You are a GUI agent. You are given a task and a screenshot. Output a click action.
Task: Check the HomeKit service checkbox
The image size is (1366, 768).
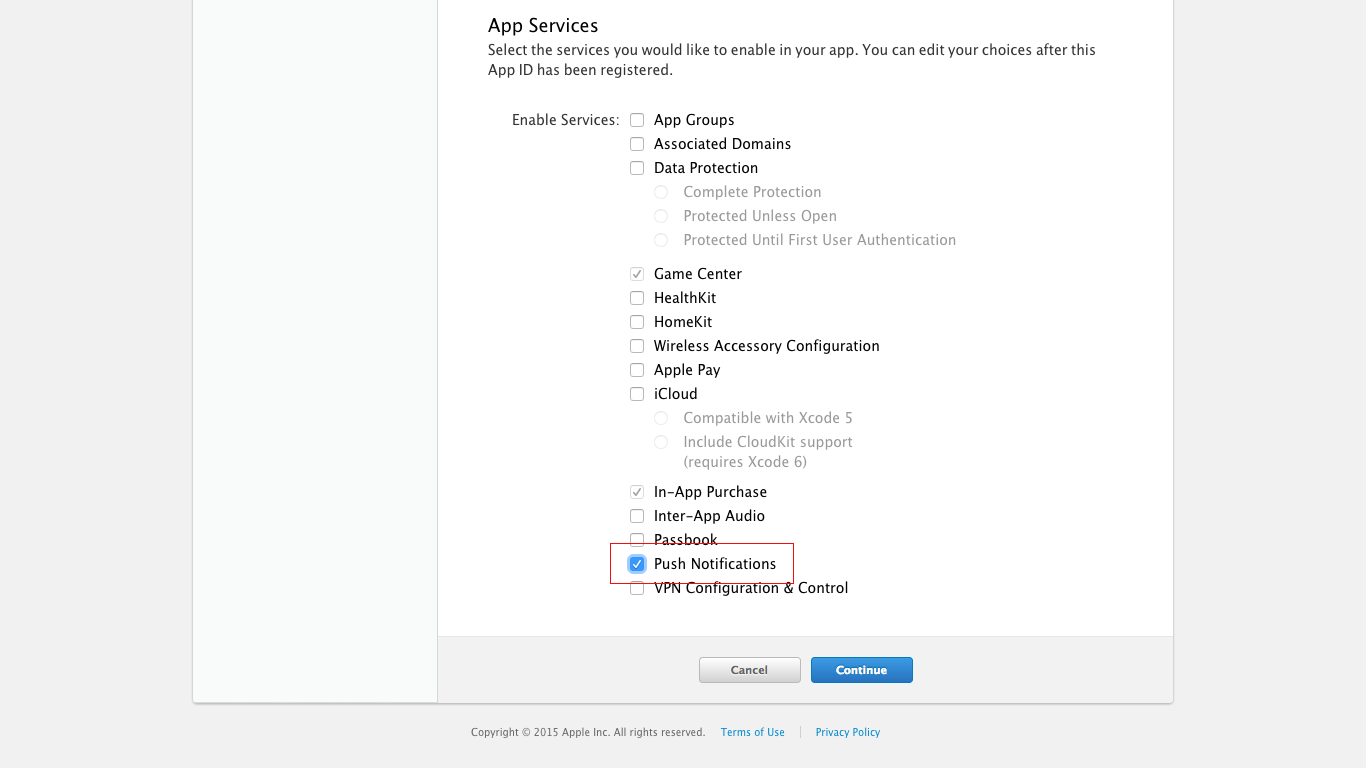click(637, 321)
